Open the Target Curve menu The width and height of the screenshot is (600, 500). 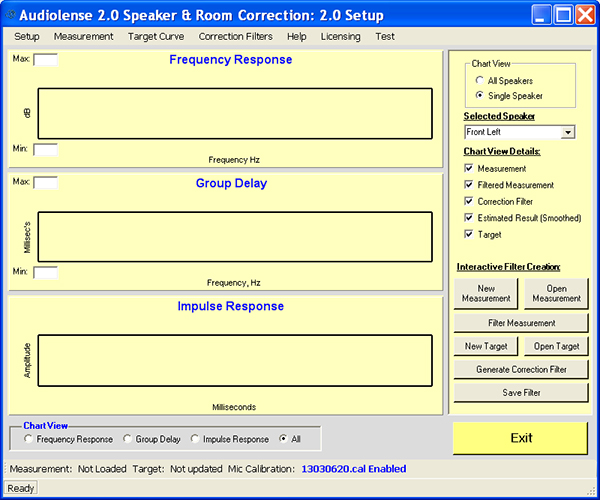pos(156,37)
